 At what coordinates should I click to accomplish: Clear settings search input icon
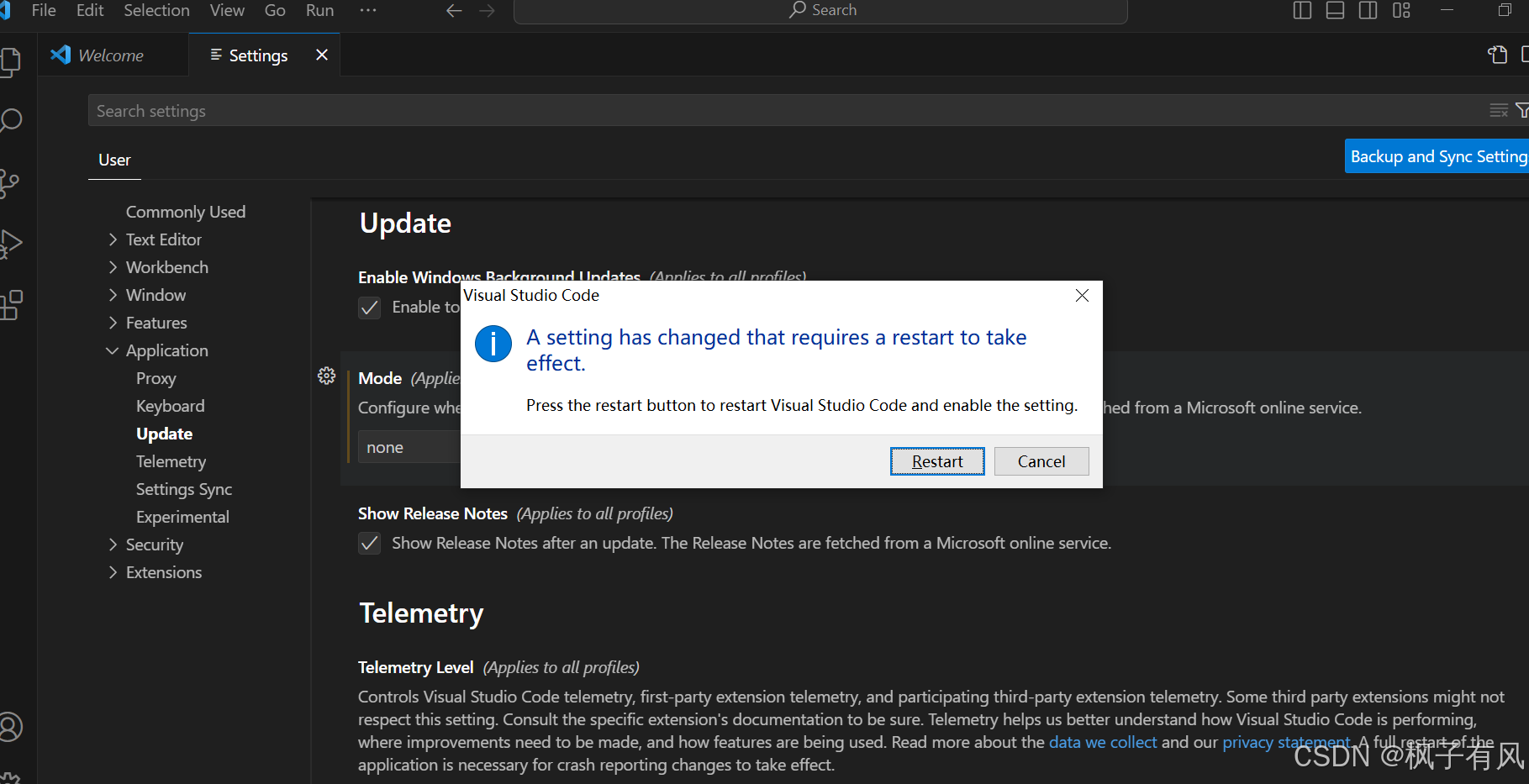1499,110
